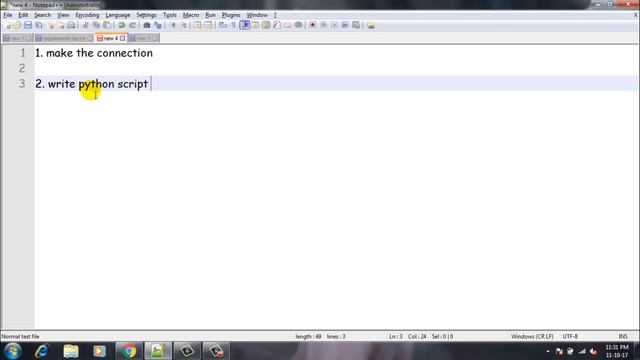Image resolution: width=640 pixels, height=360 pixels.
Task: Click 'Ln : 3' in the status bar
Action: (396, 336)
